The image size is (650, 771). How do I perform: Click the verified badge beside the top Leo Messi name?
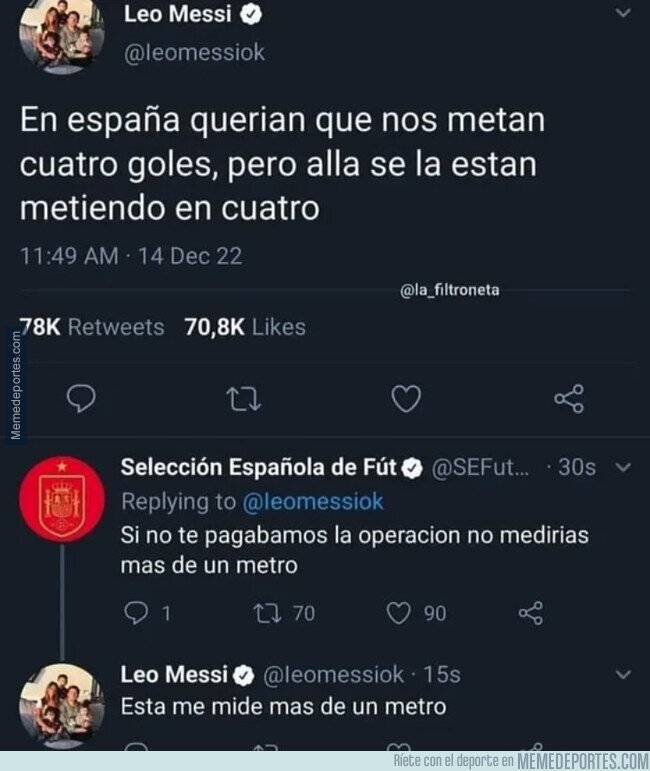[x=256, y=16]
